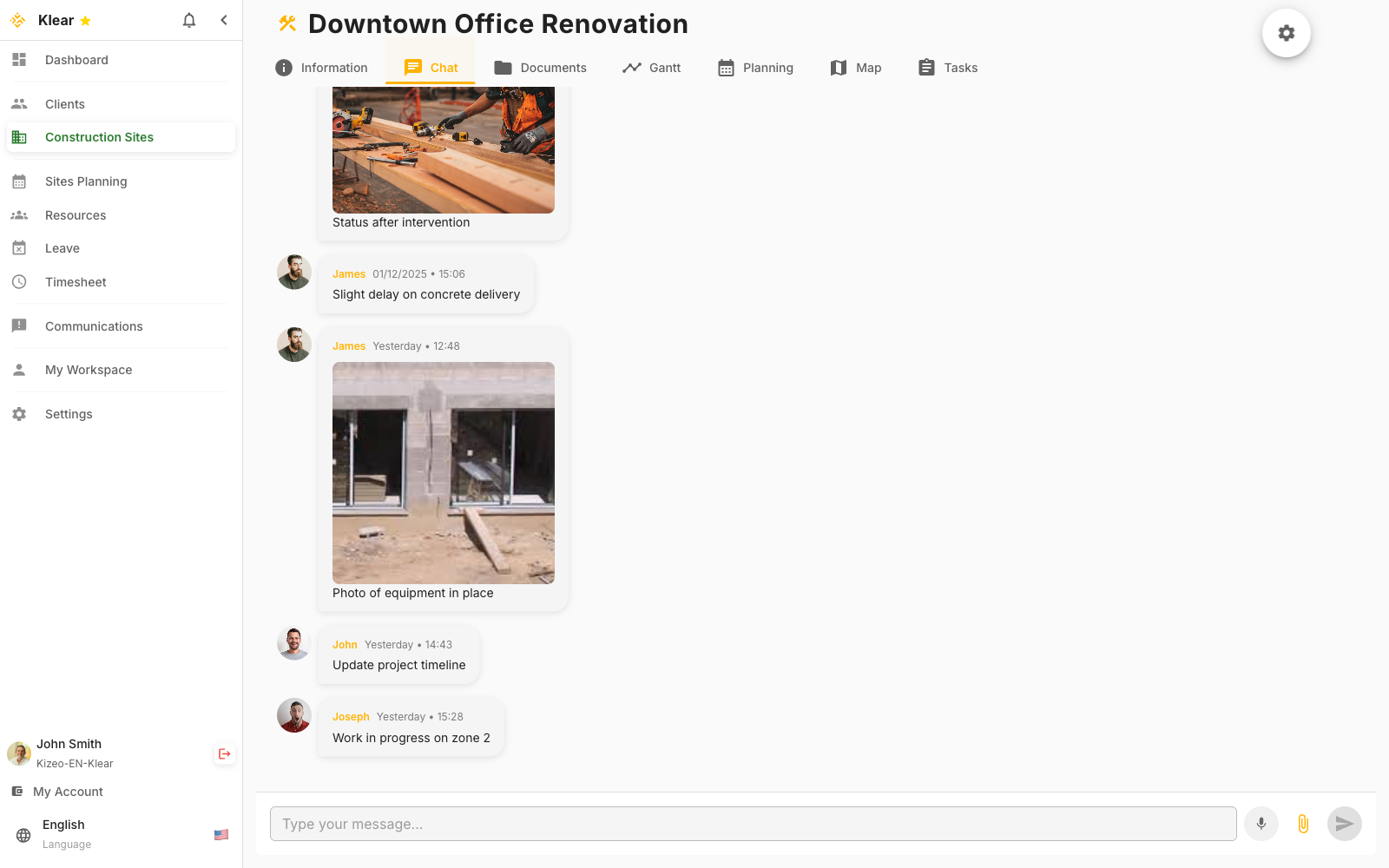Open My Workspace from the sidebar
The image size is (1389, 868).
point(88,370)
